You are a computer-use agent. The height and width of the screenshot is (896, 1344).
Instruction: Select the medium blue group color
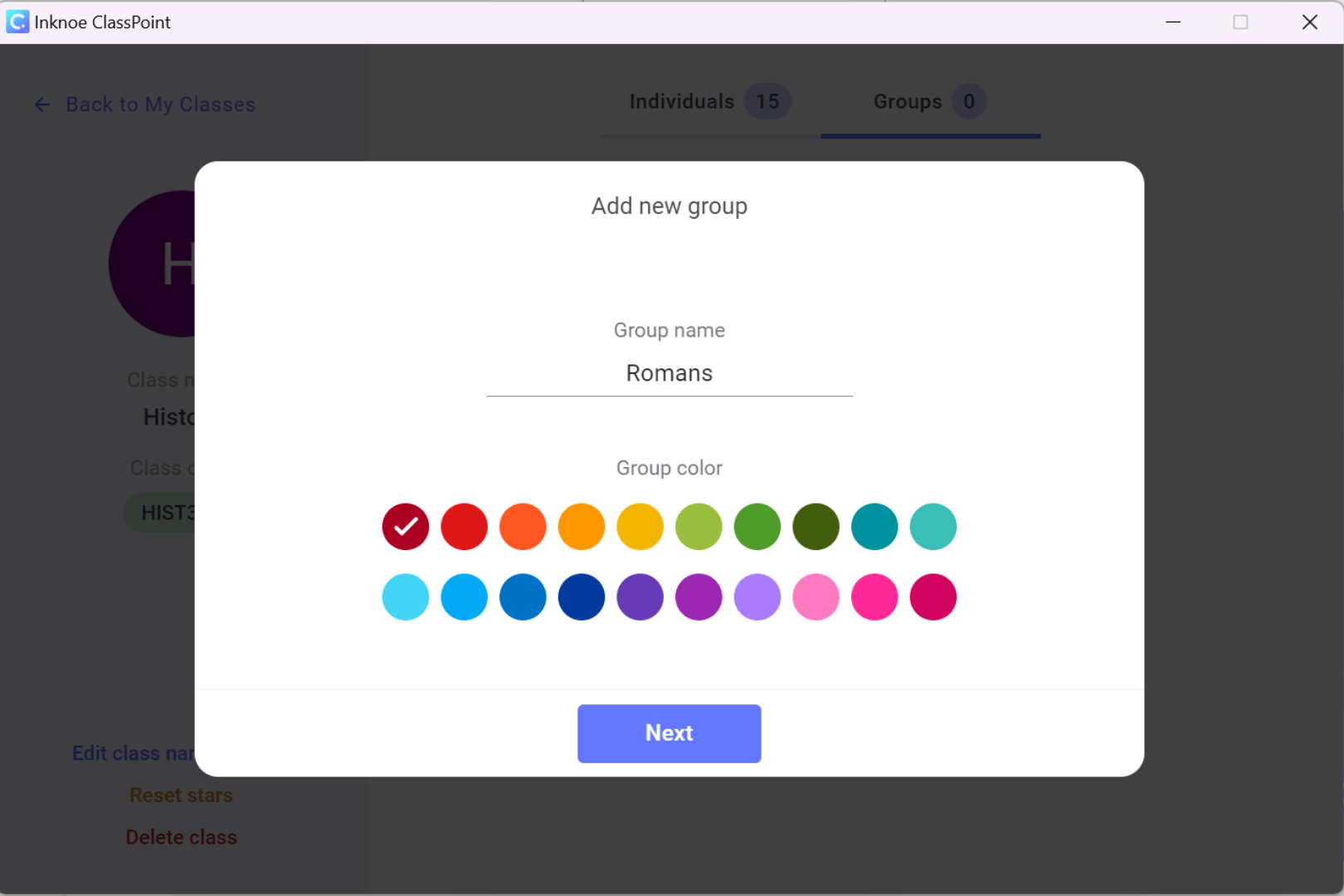pyautogui.click(x=523, y=597)
